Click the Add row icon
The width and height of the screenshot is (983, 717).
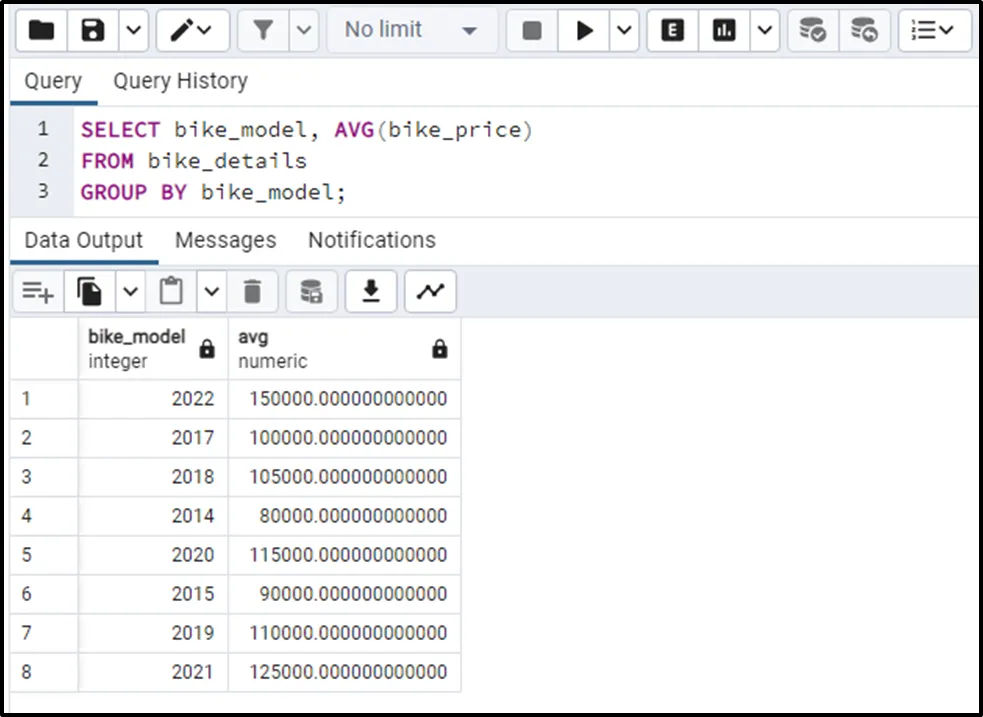click(x=38, y=291)
